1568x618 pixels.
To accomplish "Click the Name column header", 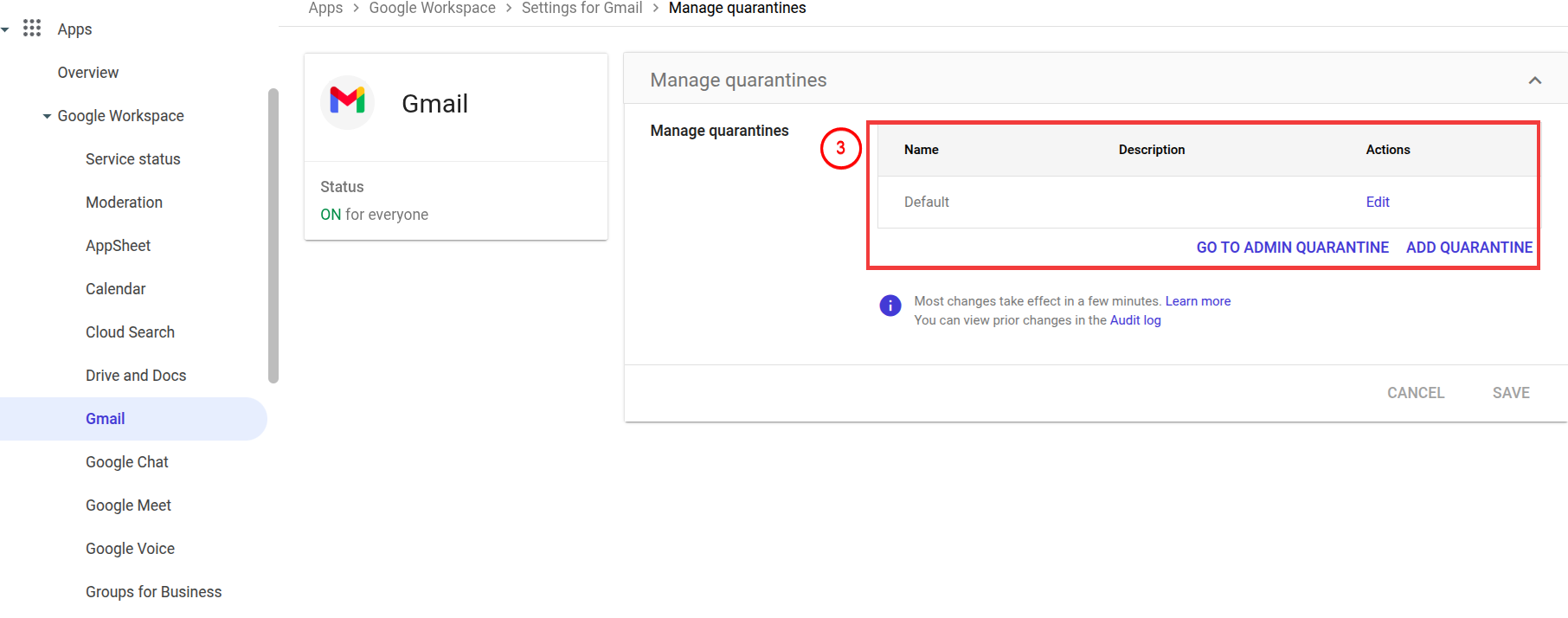I will point(921,150).
